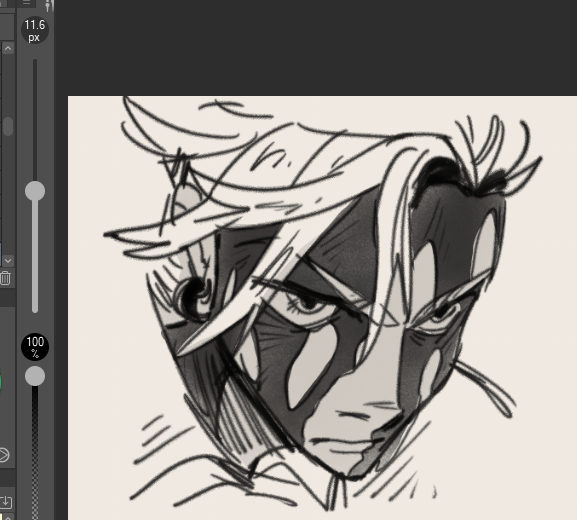The width and height of the screenshot is (577, 520).
Task: Click the 100 % opacity indicator
Action: [x=35, y=347]
